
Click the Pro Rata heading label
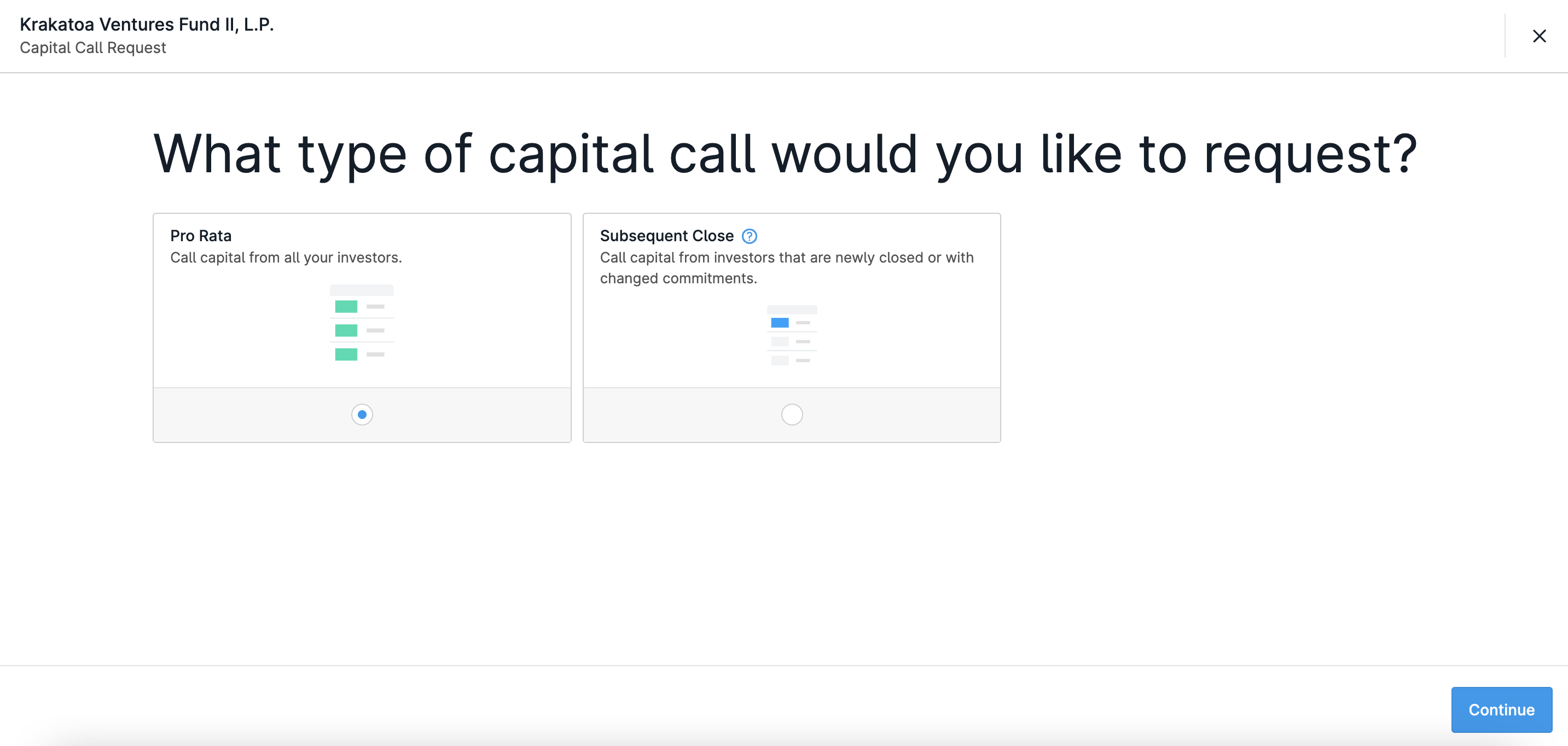click(x=201, y=236)
